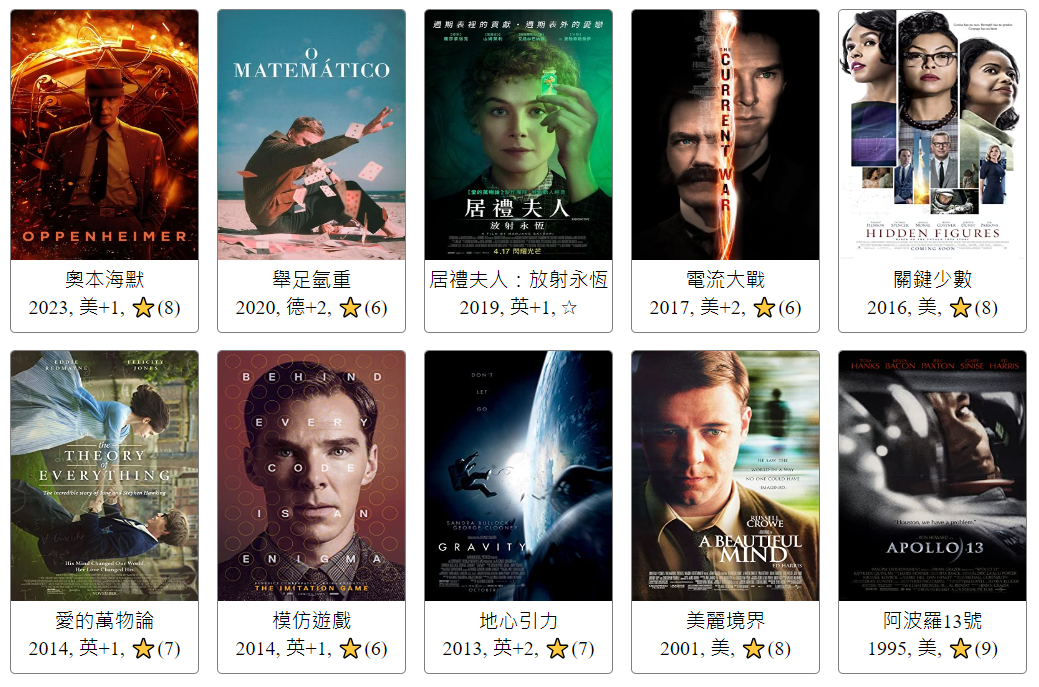Click the gold star rating under 奧本海默
1039x687 pixels.
[143, 307]
